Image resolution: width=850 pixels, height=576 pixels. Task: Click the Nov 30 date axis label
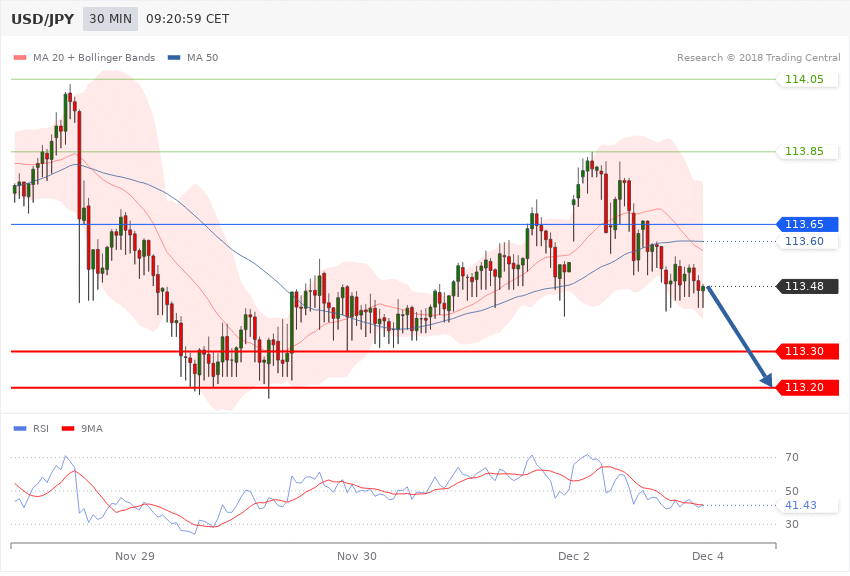click(x=357, y=556)
